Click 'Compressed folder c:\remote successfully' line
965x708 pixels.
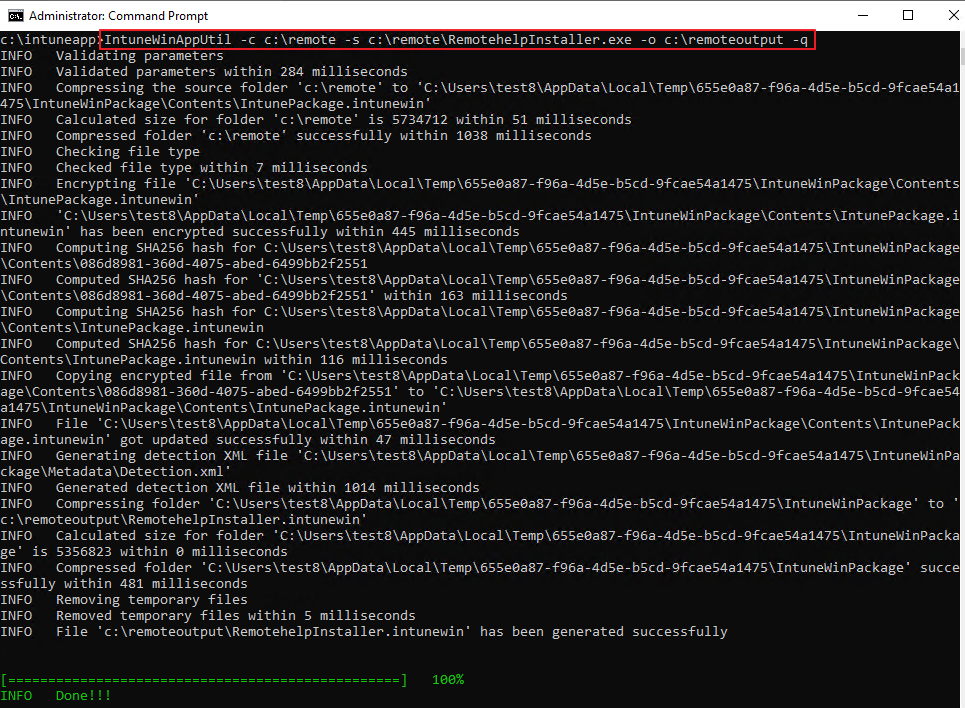pyautogui.click(x=295, y=136)
